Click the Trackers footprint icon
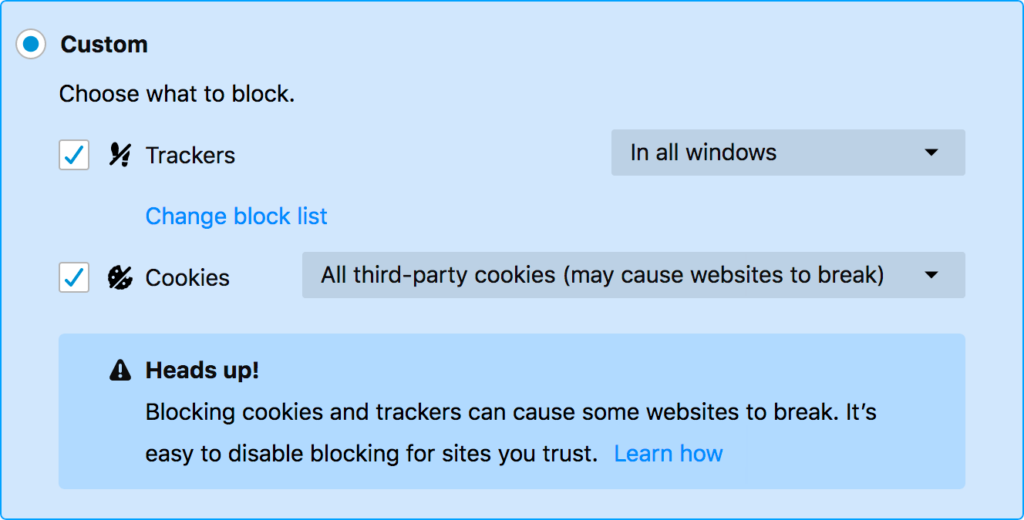Image resolution: width=1024 pixels, height=520 pixels. pyautogui.click(x=120, y=155)
